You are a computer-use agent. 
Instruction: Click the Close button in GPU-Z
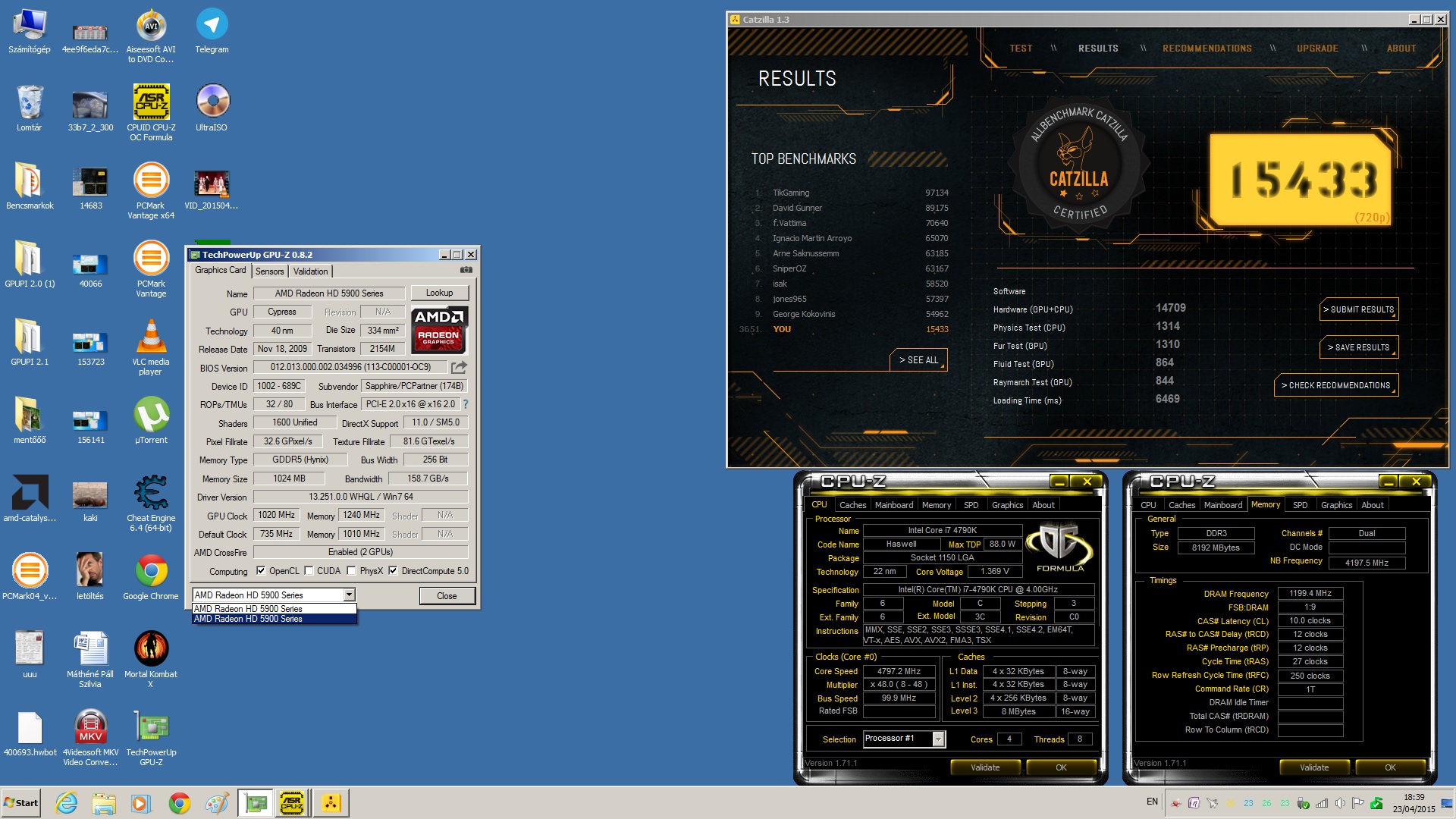point(447,596)
